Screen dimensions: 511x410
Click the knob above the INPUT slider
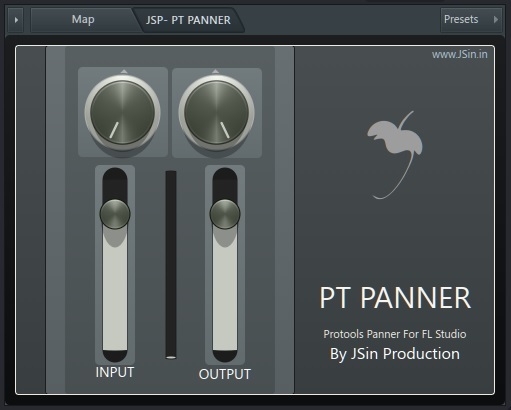point(122,113)
